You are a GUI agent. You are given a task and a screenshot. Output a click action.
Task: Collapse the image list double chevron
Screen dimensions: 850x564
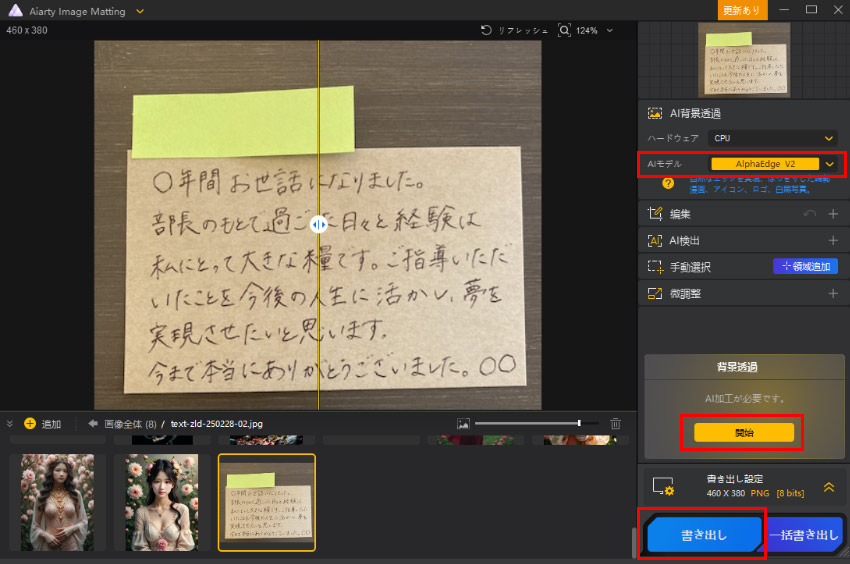[x=10, y=424]
